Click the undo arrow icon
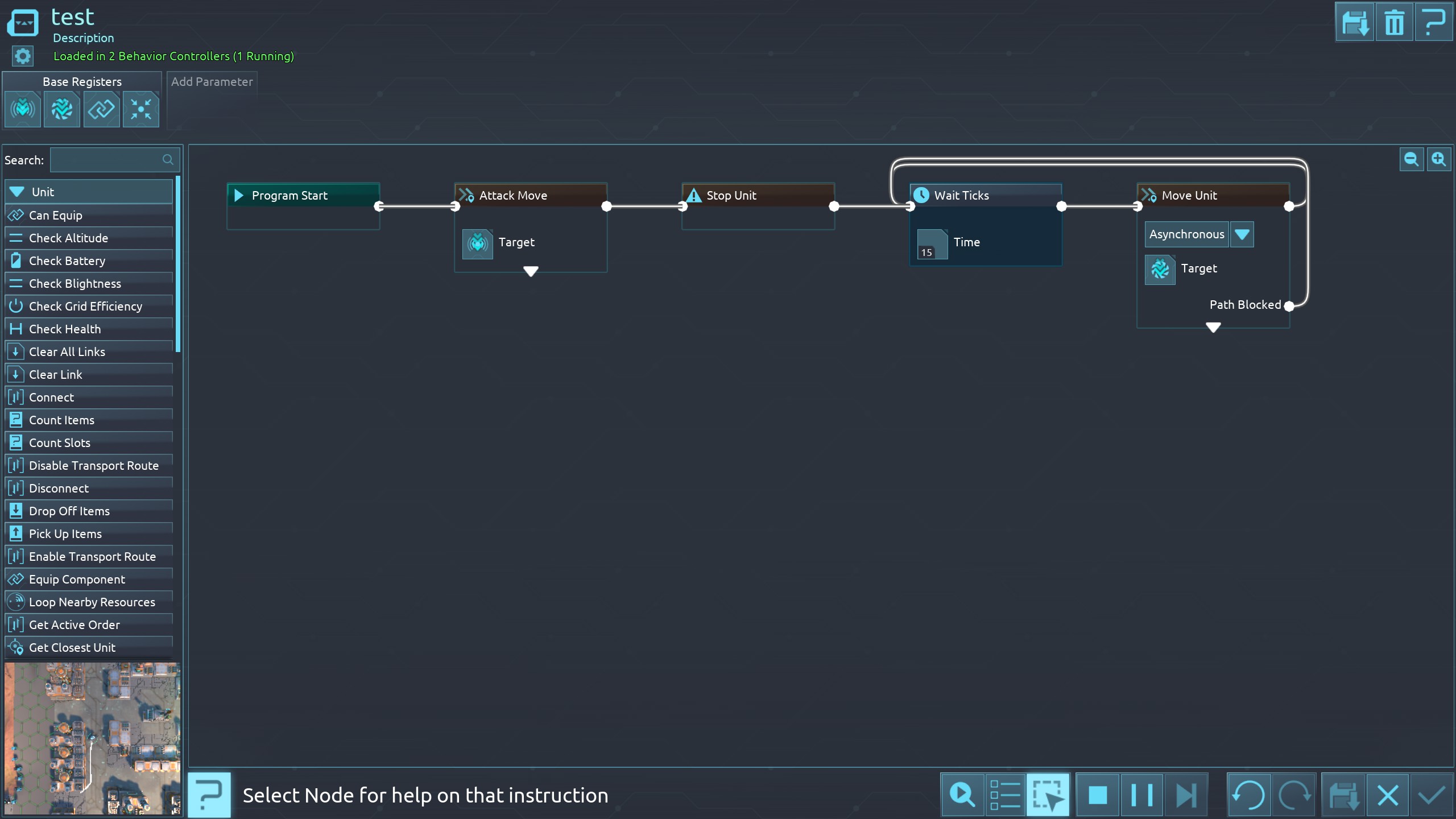Image resolution: width=1456 pixels, height=819 pixels. pos(1248,795)
